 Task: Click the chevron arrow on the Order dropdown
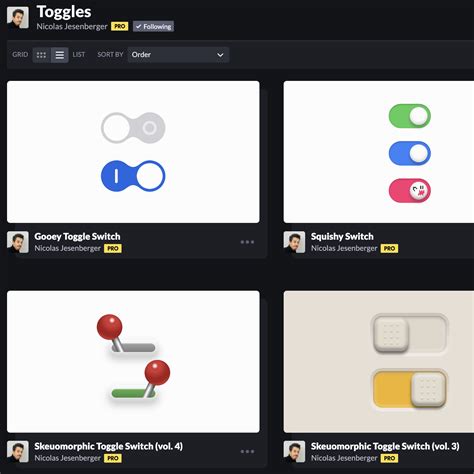point(220,55)
